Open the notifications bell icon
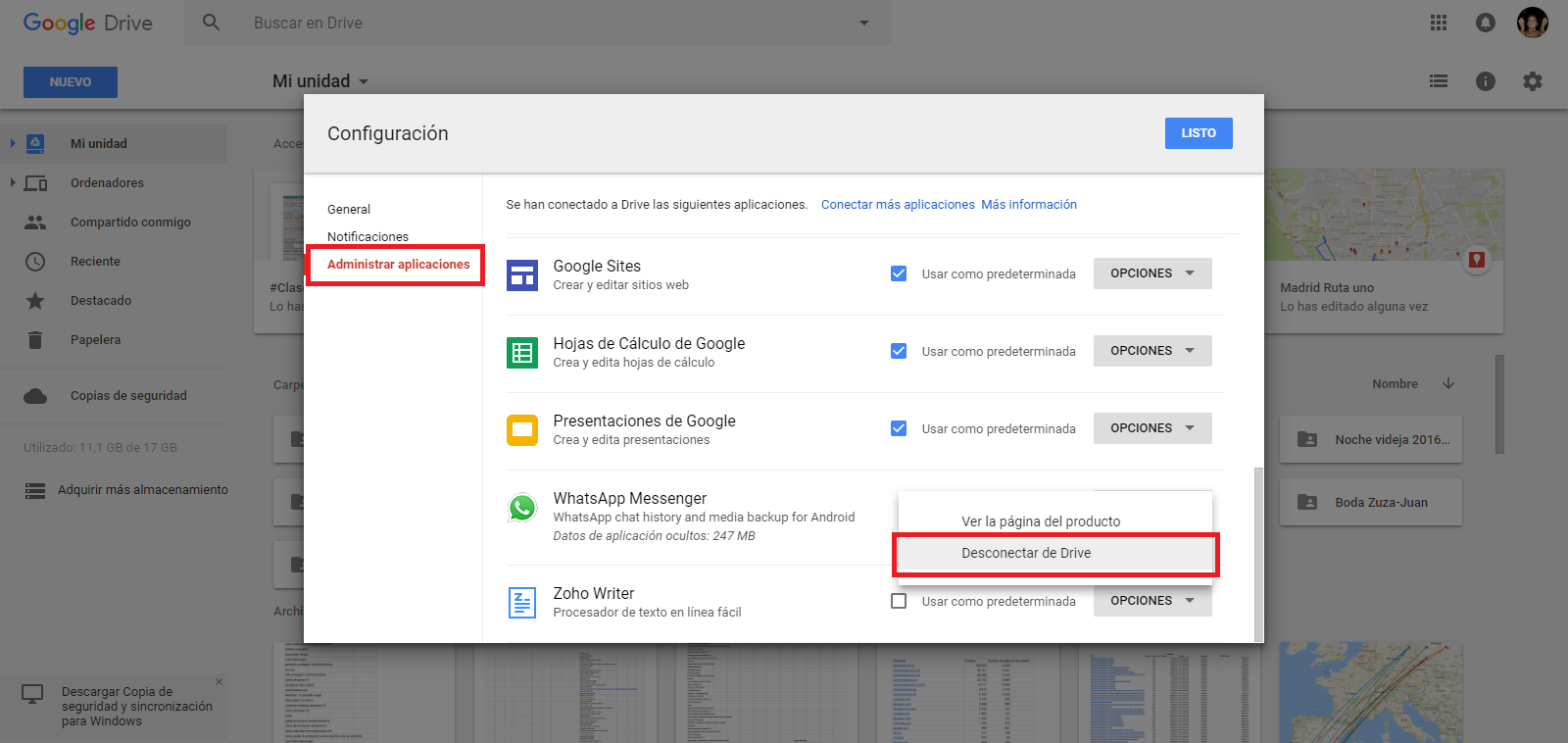The height and width of the screenshot is (743, 1568). click(1486, 23)
